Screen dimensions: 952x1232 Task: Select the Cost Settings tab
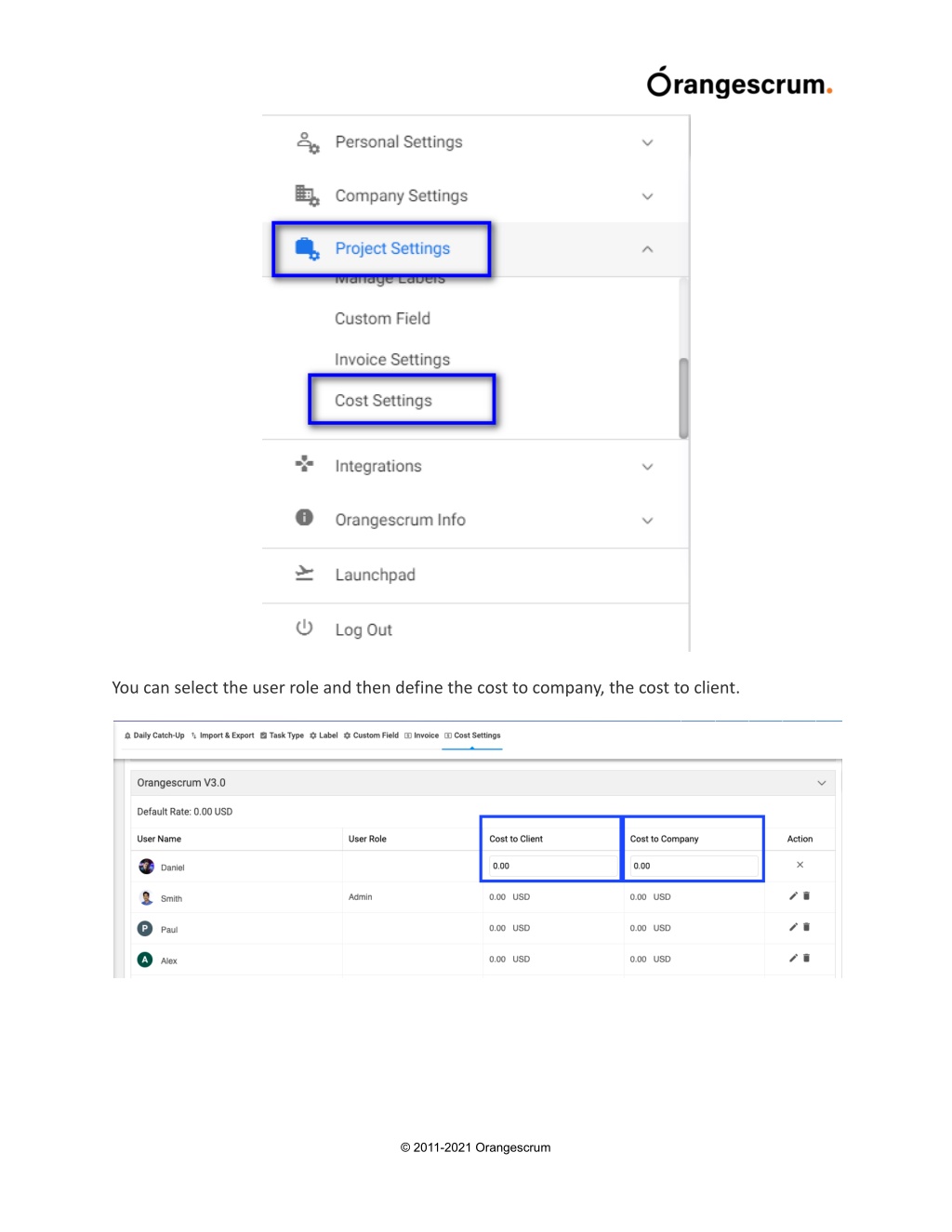(472, 735)
